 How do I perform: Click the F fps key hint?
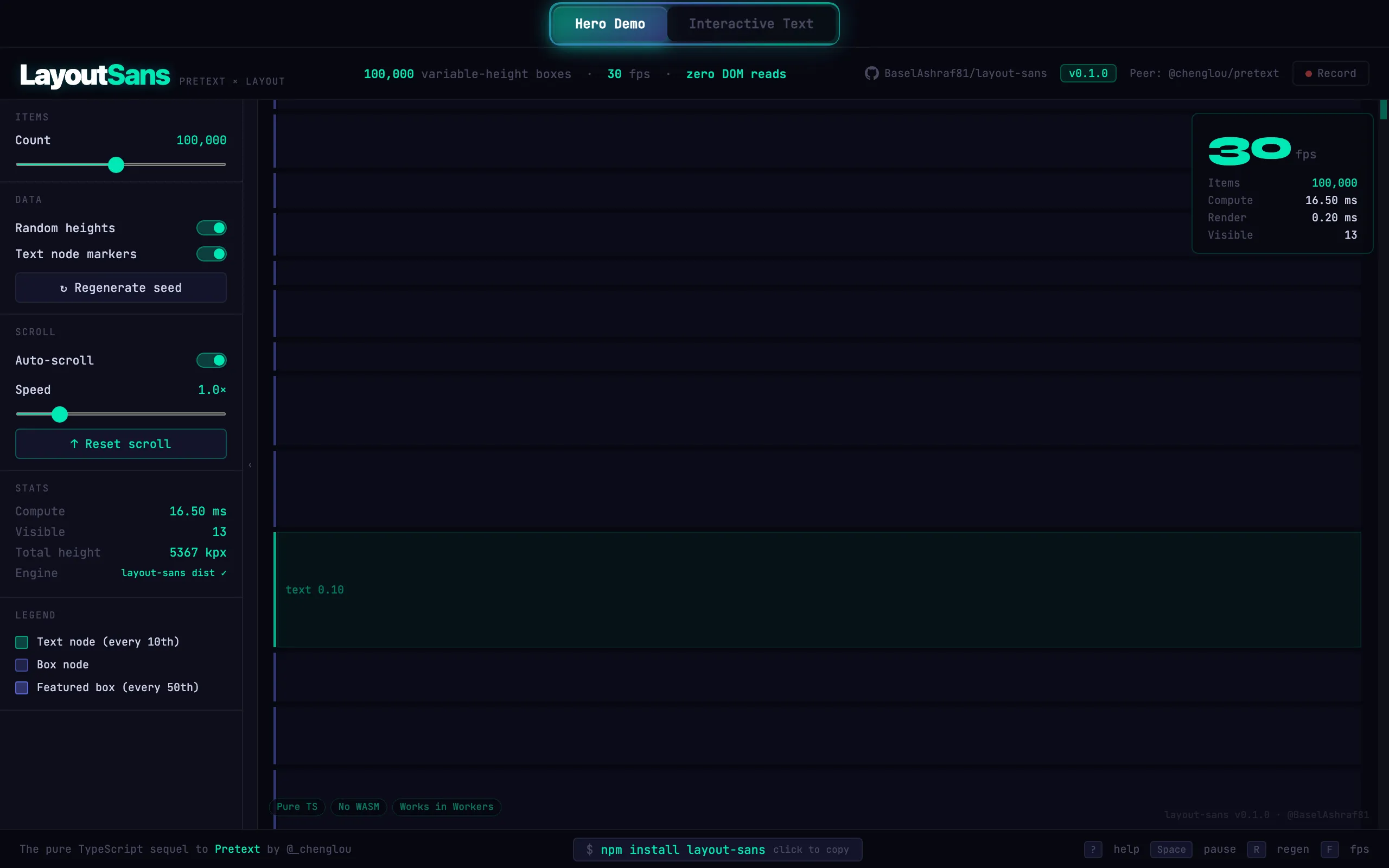(x=1329, y=850)
